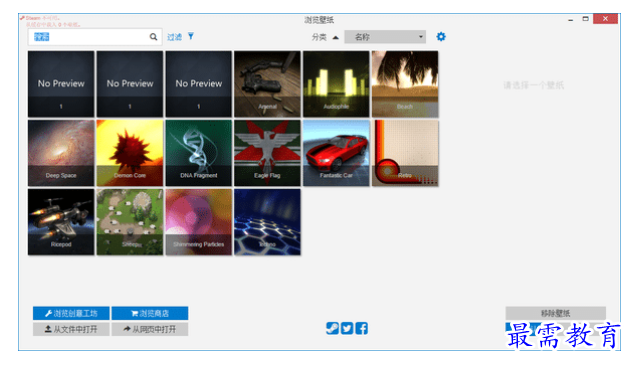Open the Facebook social icon
This screenshot has width=629, height=367.
pos(361,328)
